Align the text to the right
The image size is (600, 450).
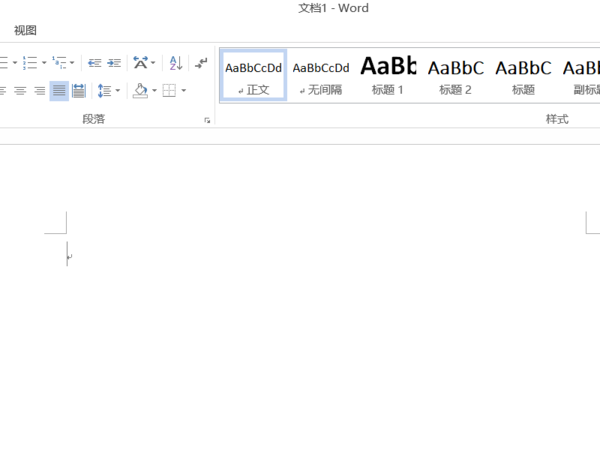click(39, 91)
